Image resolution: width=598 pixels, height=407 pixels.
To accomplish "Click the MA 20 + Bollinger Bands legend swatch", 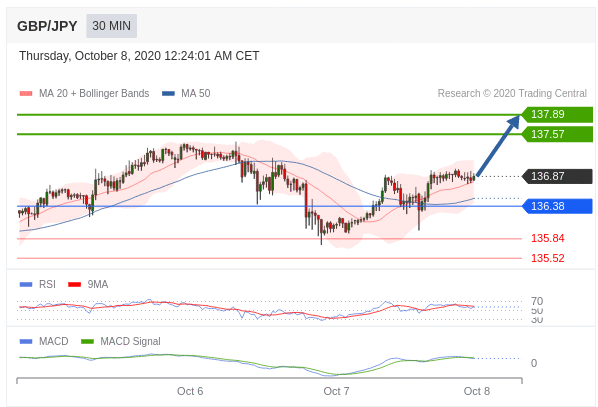I will [26, 93].
